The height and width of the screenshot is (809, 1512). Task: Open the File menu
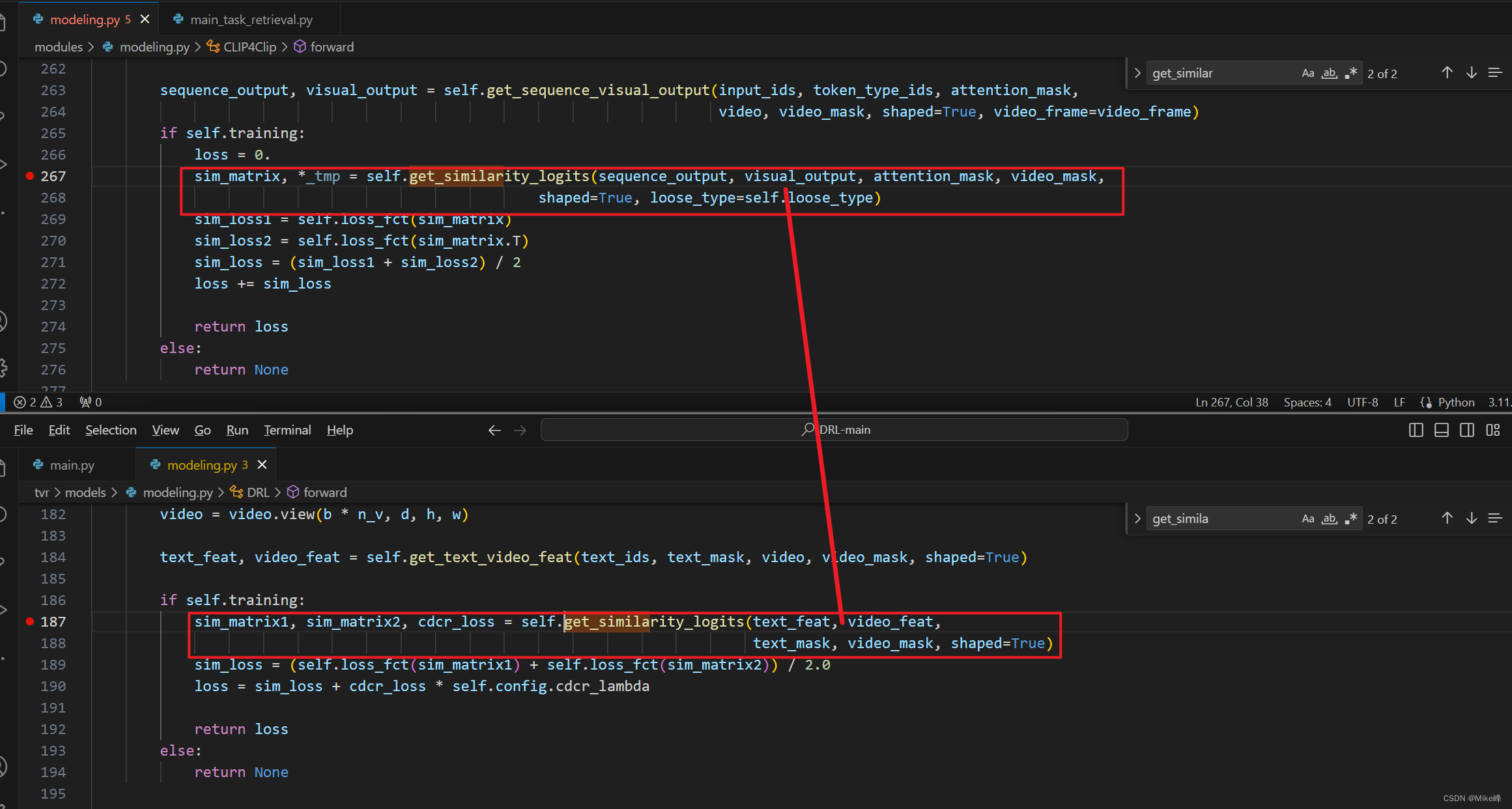click(23, 430)
